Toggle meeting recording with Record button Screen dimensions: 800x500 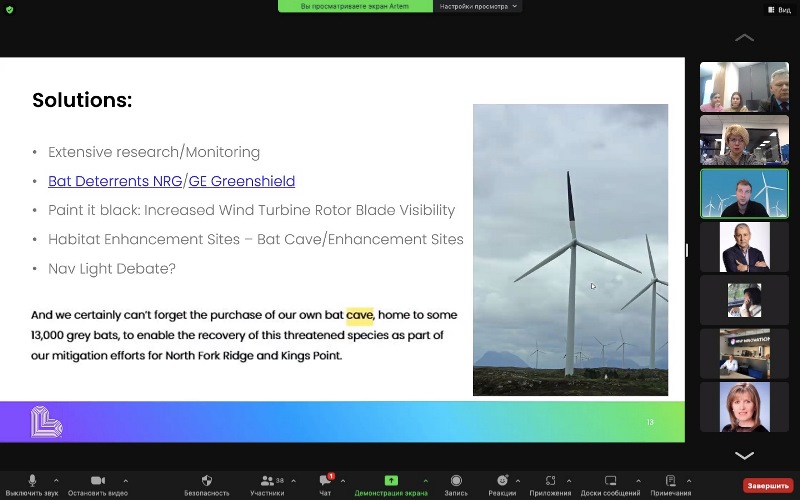click(x=456, y=482)
